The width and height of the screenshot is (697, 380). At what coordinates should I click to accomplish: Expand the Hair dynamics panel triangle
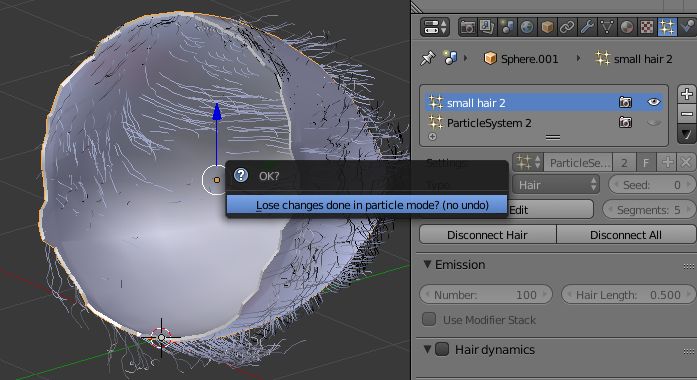428,349
